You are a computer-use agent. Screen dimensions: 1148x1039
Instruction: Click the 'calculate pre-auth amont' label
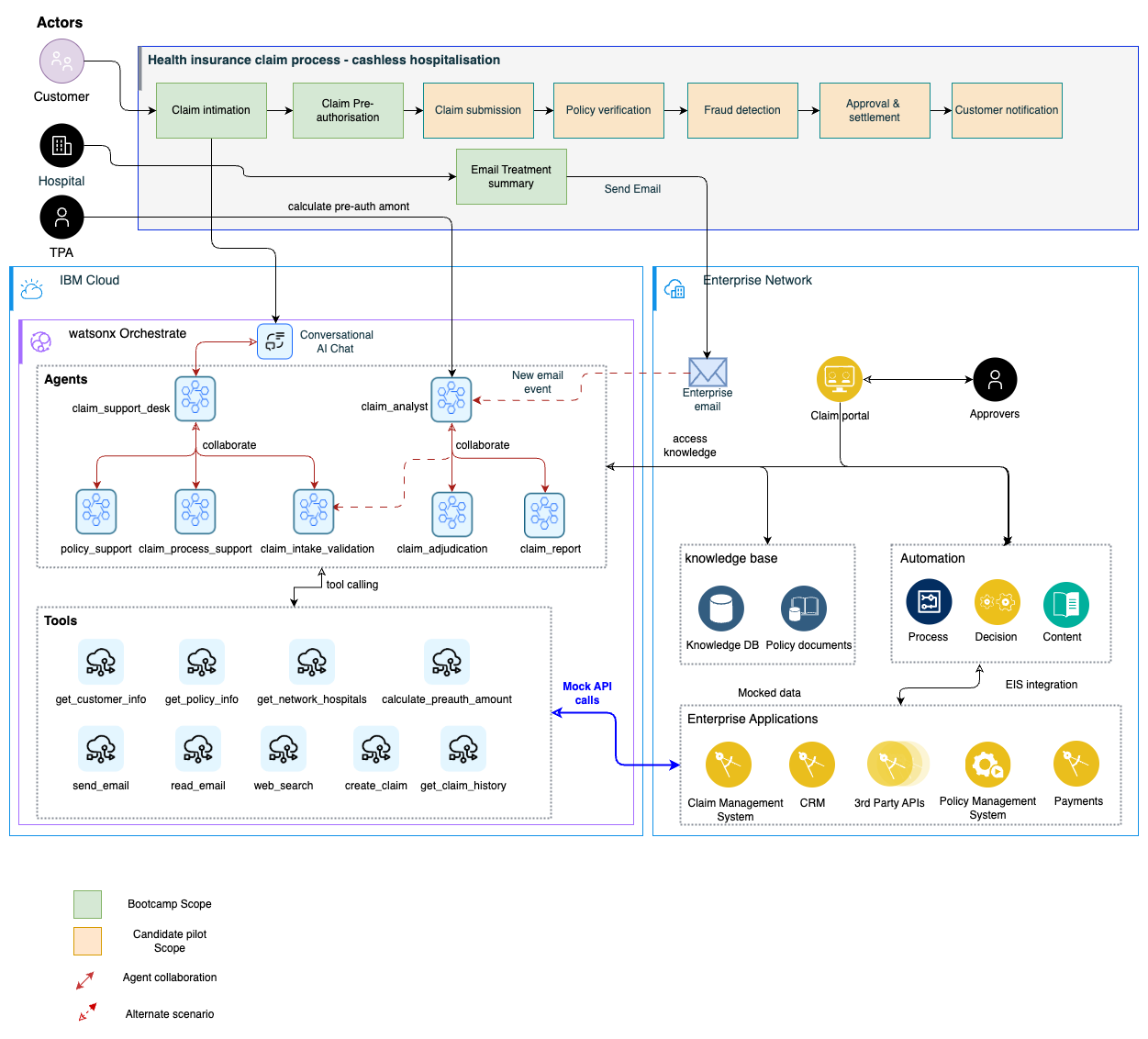coord(349,207)
